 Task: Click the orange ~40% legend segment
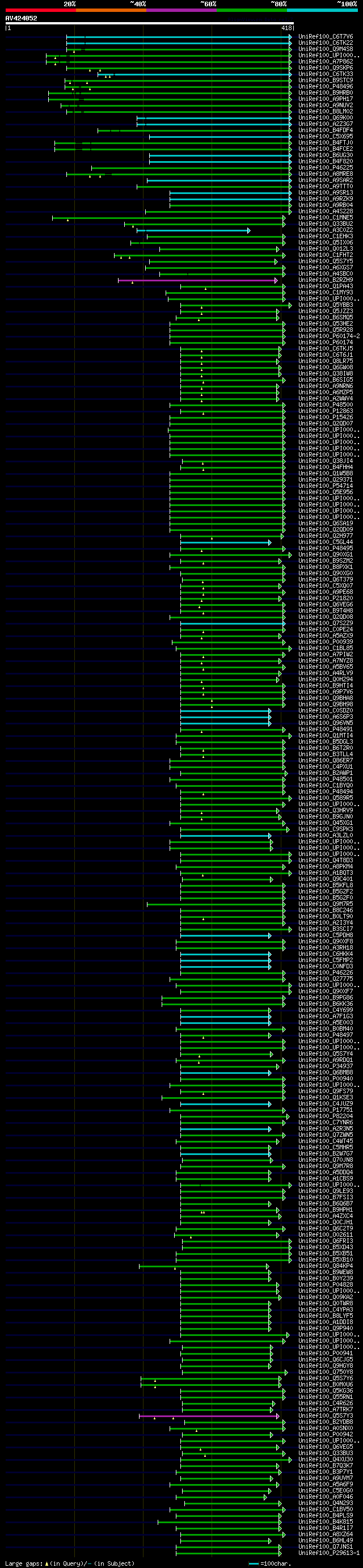click(x=111, y=10)
